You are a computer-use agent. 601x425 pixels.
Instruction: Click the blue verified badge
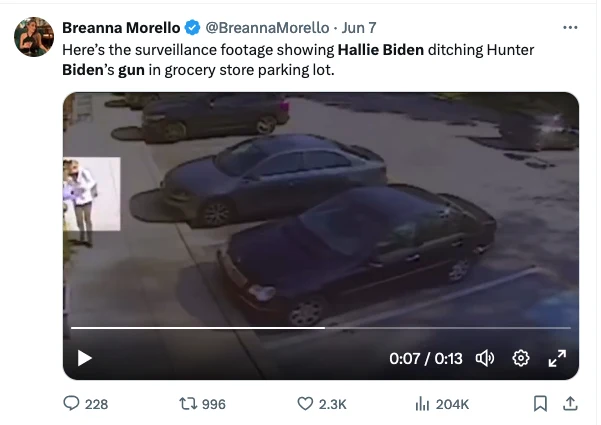(192, 28)
